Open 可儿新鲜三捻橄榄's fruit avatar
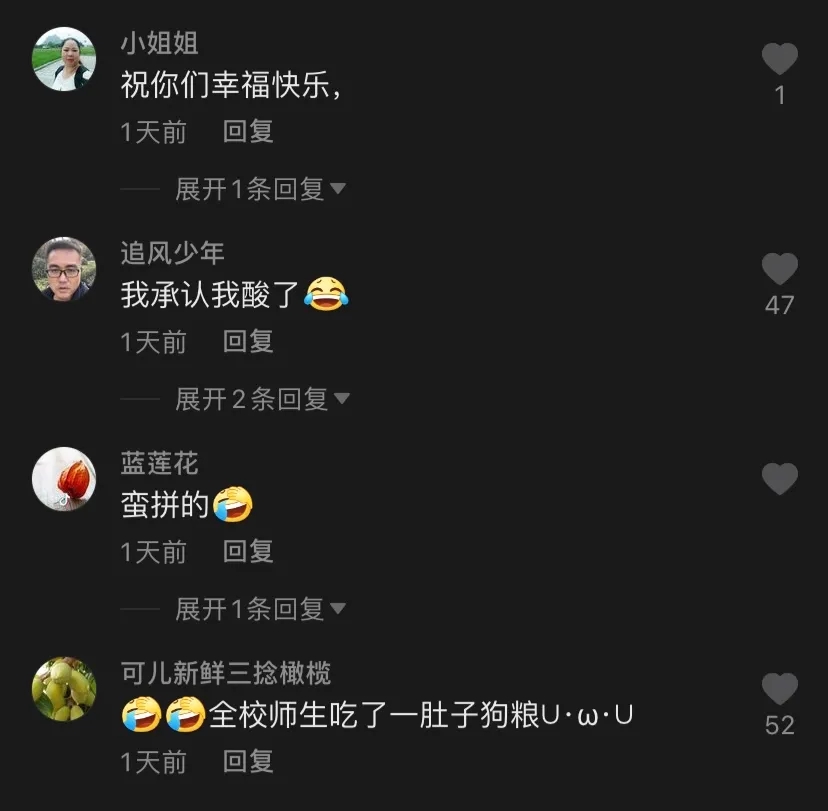Viewport: 828px width, 811px height. [x=64, y=689]
